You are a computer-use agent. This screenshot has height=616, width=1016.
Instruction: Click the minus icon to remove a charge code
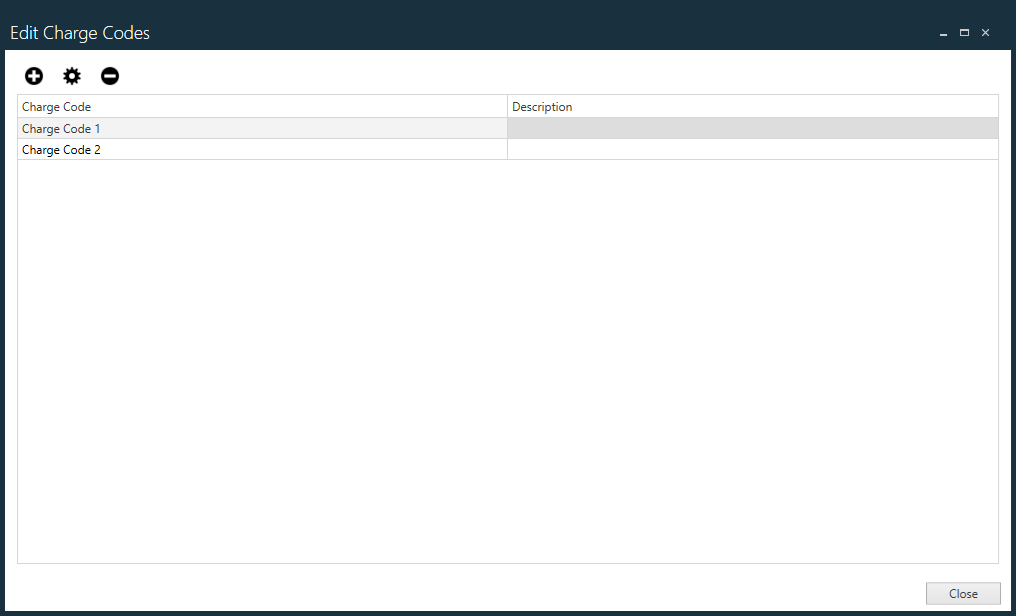coord(110,76)
